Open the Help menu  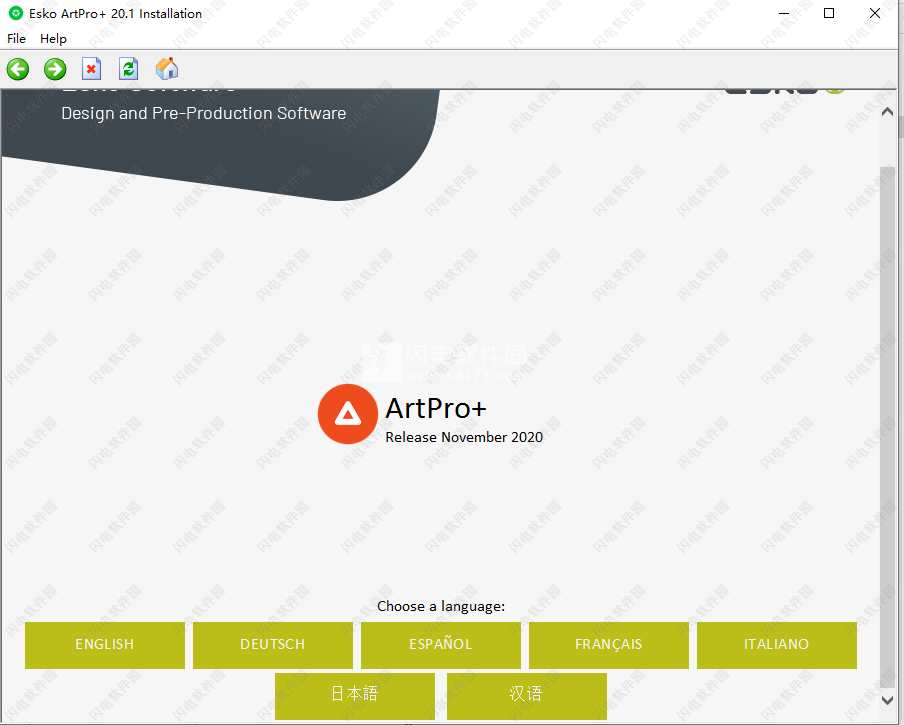(x=53, y=39)
